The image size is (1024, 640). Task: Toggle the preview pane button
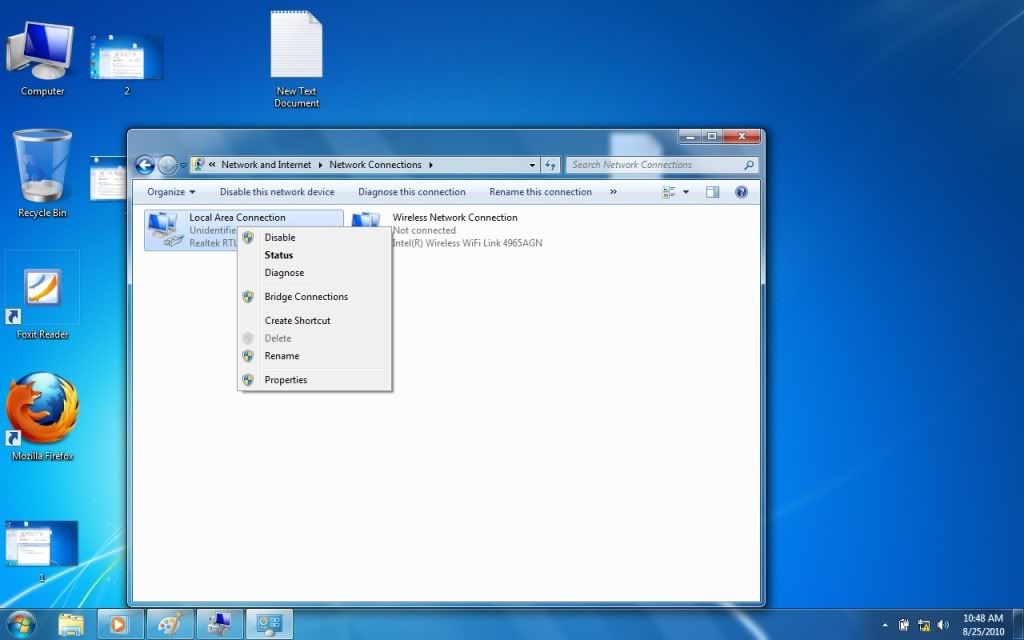(712, 192)
